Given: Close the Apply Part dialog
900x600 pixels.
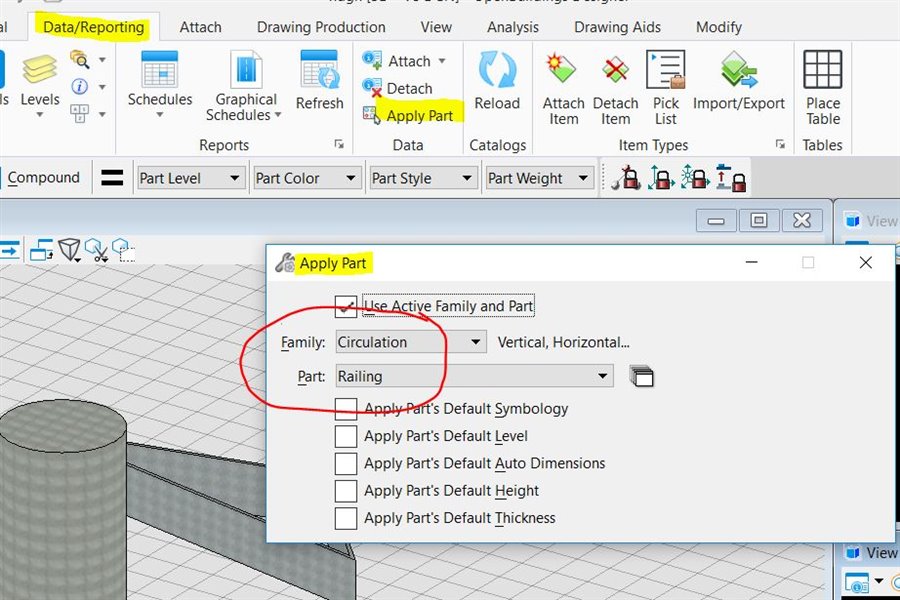Looking at the screenshot, I should click(x=866, y=262).
